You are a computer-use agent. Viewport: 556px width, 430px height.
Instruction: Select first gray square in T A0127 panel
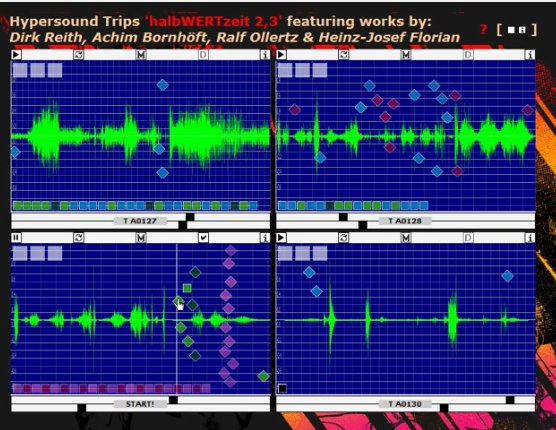pyautogui.click(x=20, y=70)
